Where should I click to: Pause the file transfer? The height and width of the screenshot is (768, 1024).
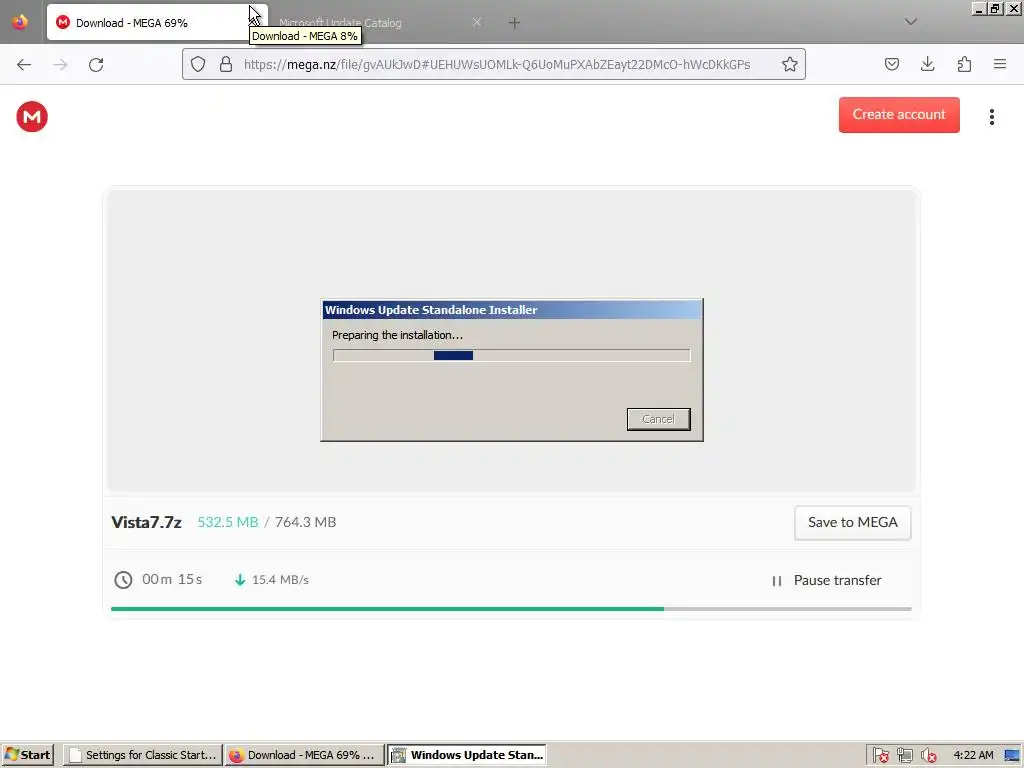pyautogui.click(x=826, y=581)
